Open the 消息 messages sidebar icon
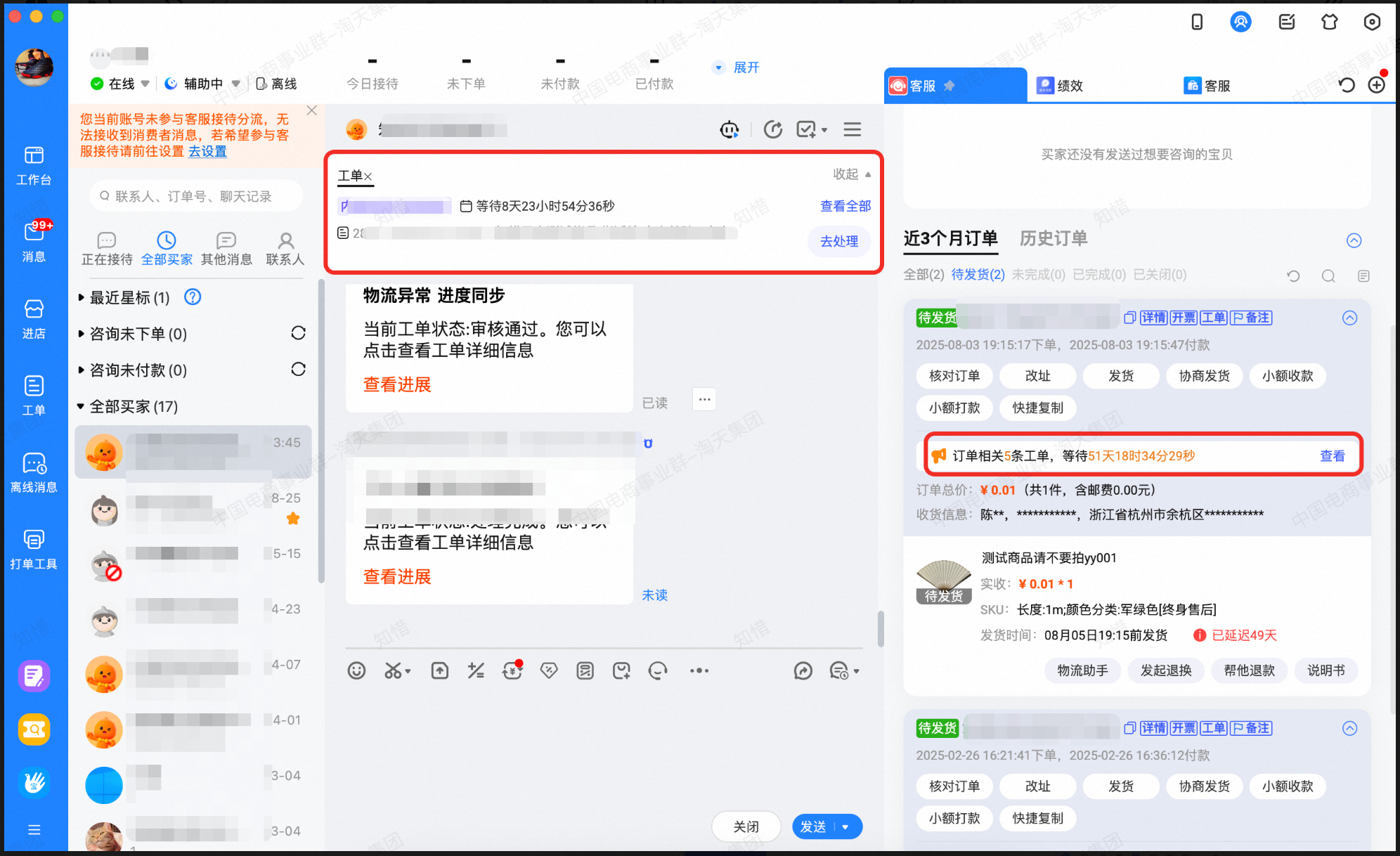This screenshot has width=1400, height=856. point(34,241)
